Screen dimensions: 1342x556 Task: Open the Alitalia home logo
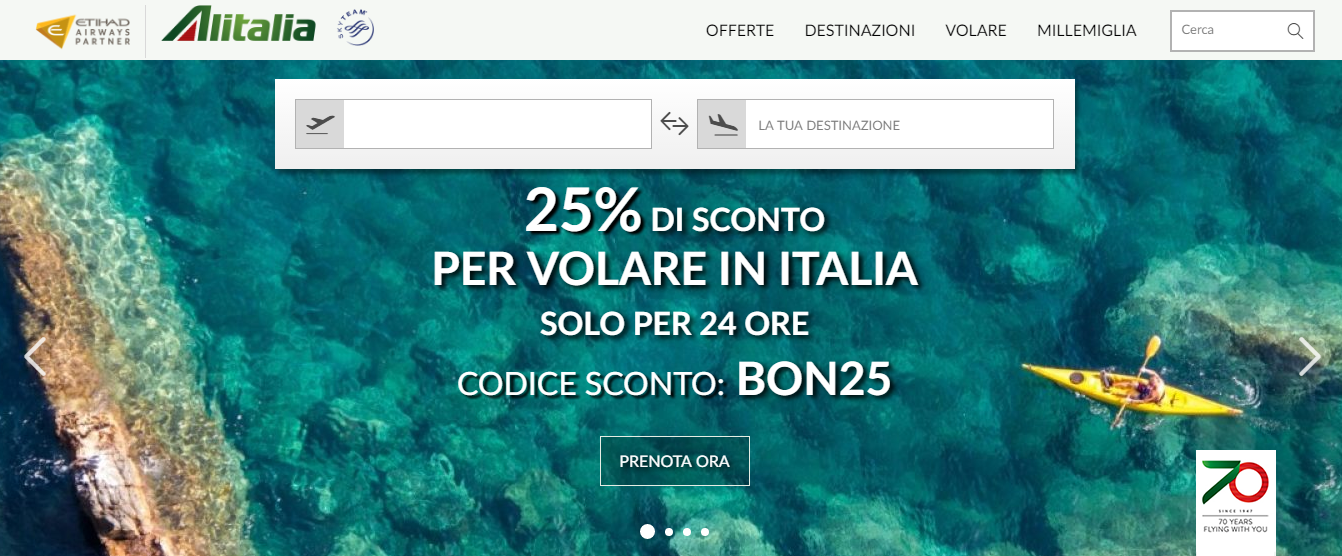point(239,25)
